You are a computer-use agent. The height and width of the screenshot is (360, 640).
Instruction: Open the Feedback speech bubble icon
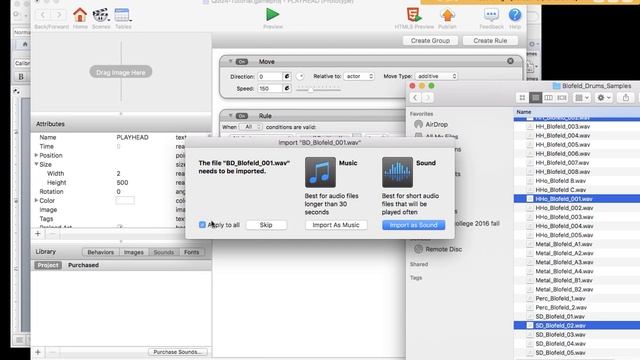(491, 16)
